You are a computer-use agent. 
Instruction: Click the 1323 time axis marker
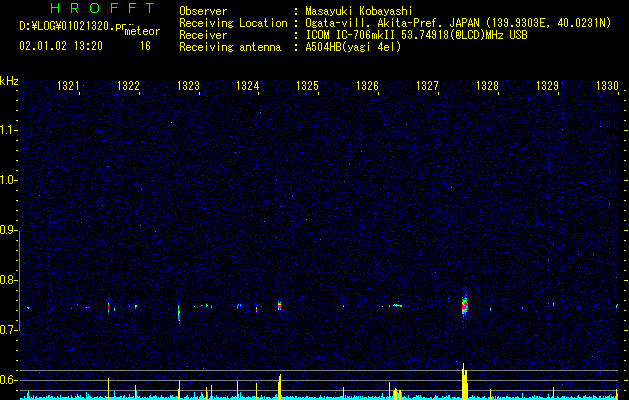click(188, 85)
